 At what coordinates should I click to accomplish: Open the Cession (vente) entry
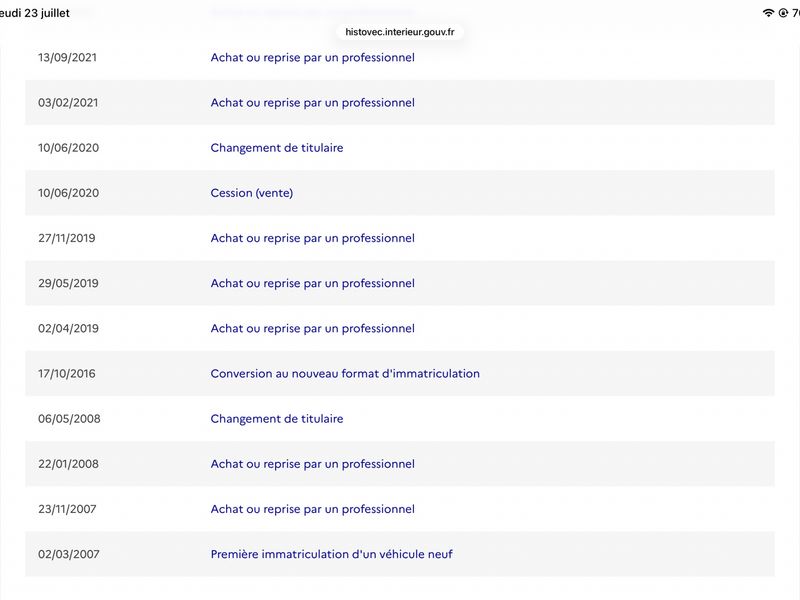point(252,193)
